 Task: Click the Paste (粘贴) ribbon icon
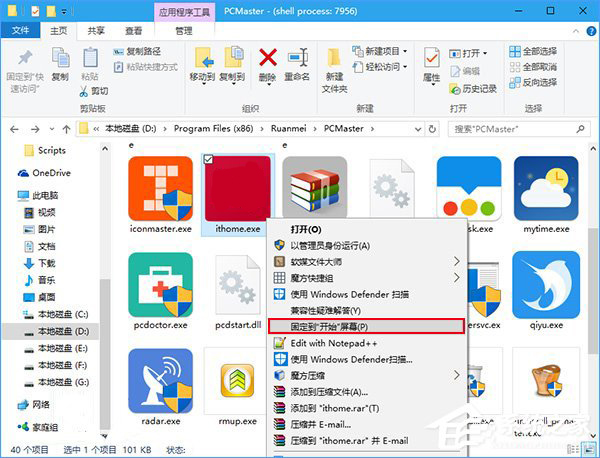tap(90, 58)
